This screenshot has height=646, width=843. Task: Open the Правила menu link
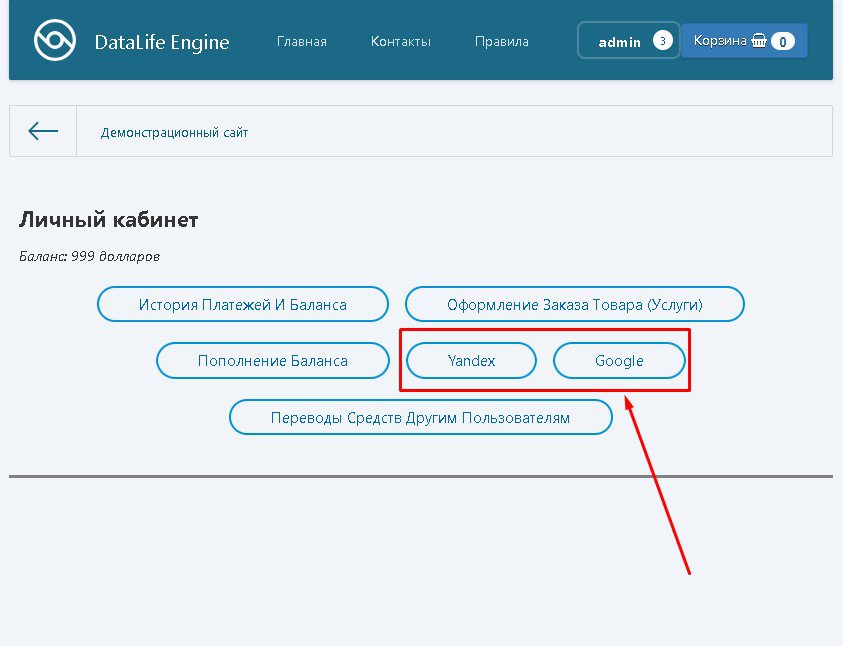(x=502, y=41)
